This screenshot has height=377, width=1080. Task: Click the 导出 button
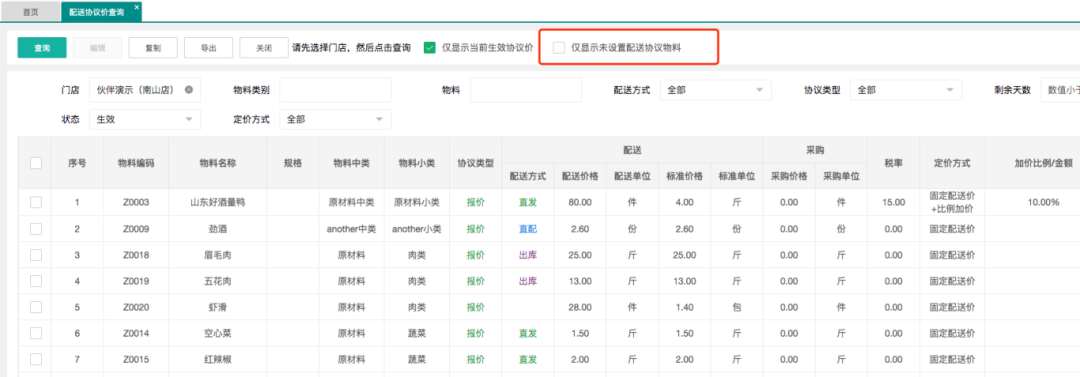[208, 48]
